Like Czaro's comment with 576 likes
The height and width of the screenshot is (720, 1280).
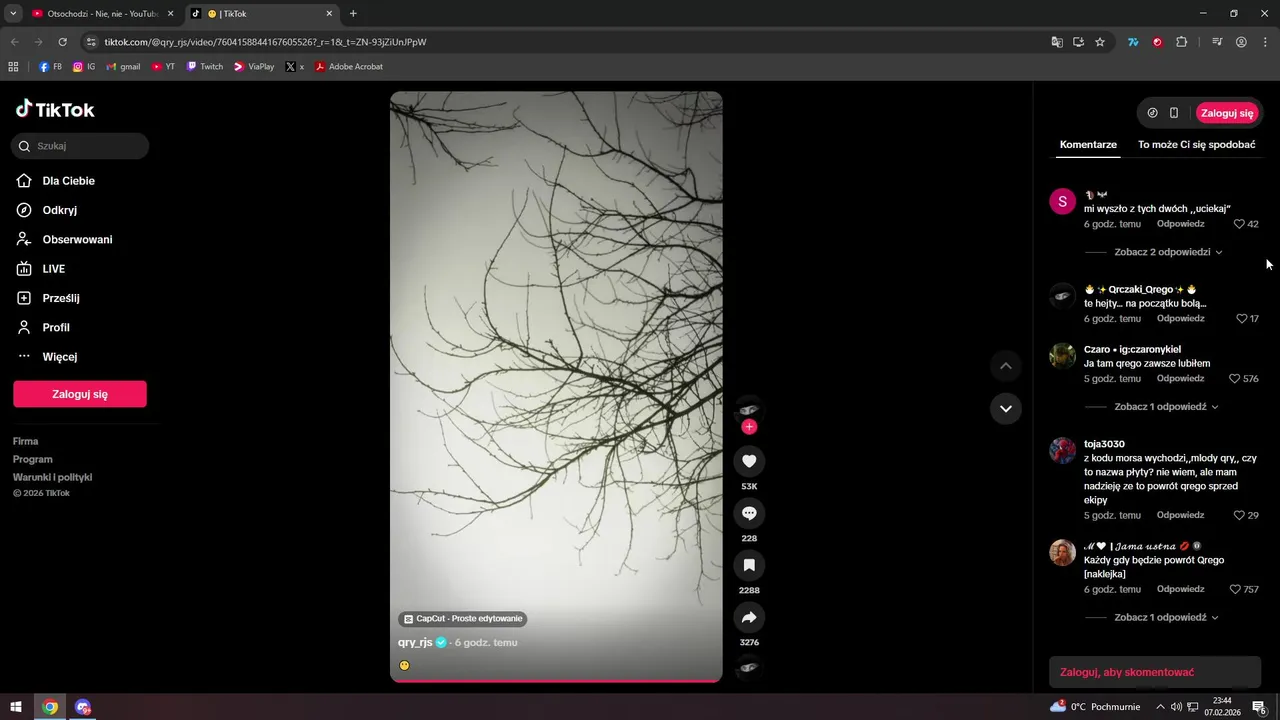point(1235,378)
